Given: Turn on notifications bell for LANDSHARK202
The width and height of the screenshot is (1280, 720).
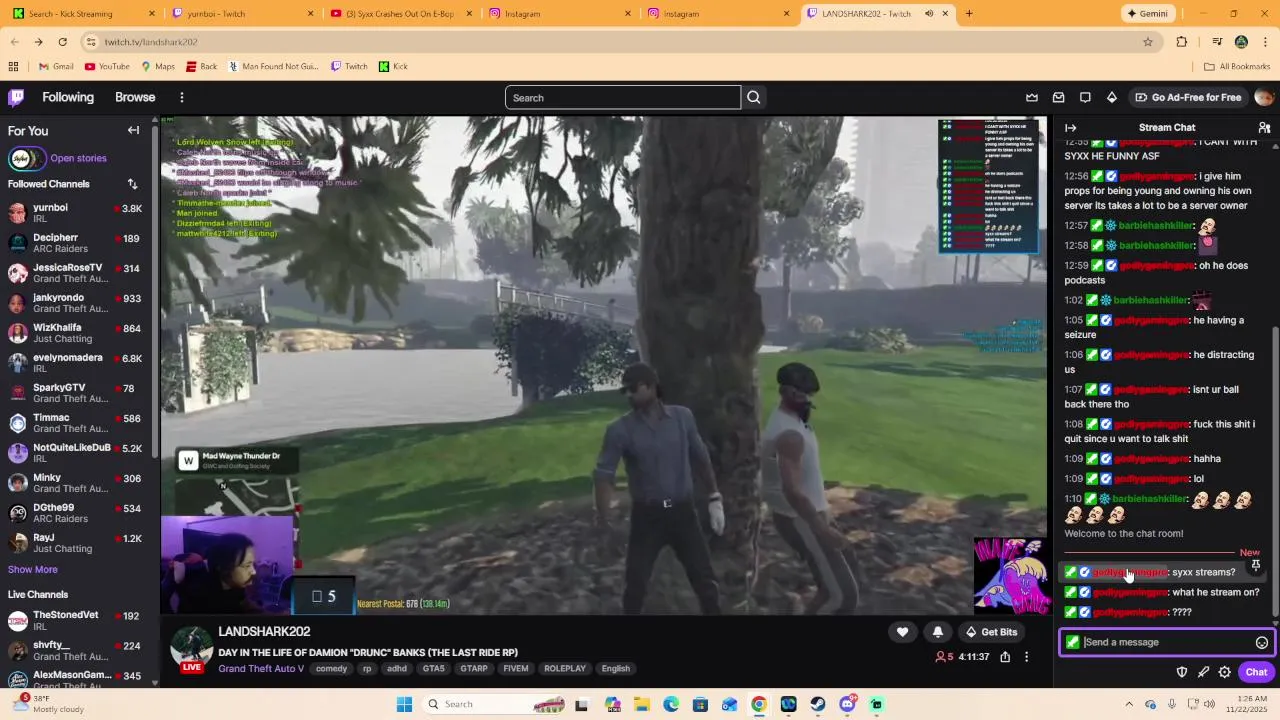Looking at the screenshot, I should (x=938, y=632).
